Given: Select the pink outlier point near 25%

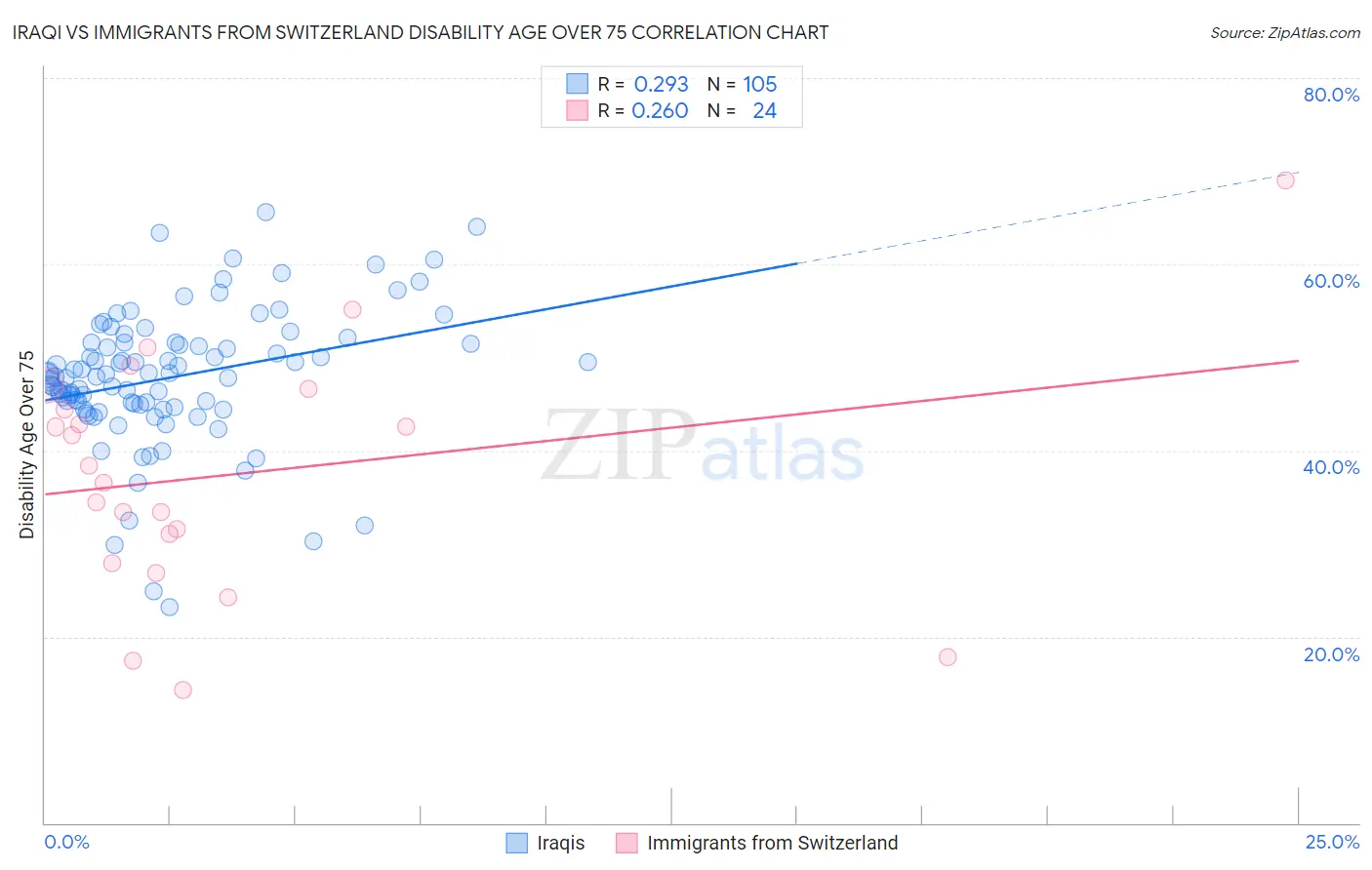Looking at the screenshot, I should (x=1286, y=180).
